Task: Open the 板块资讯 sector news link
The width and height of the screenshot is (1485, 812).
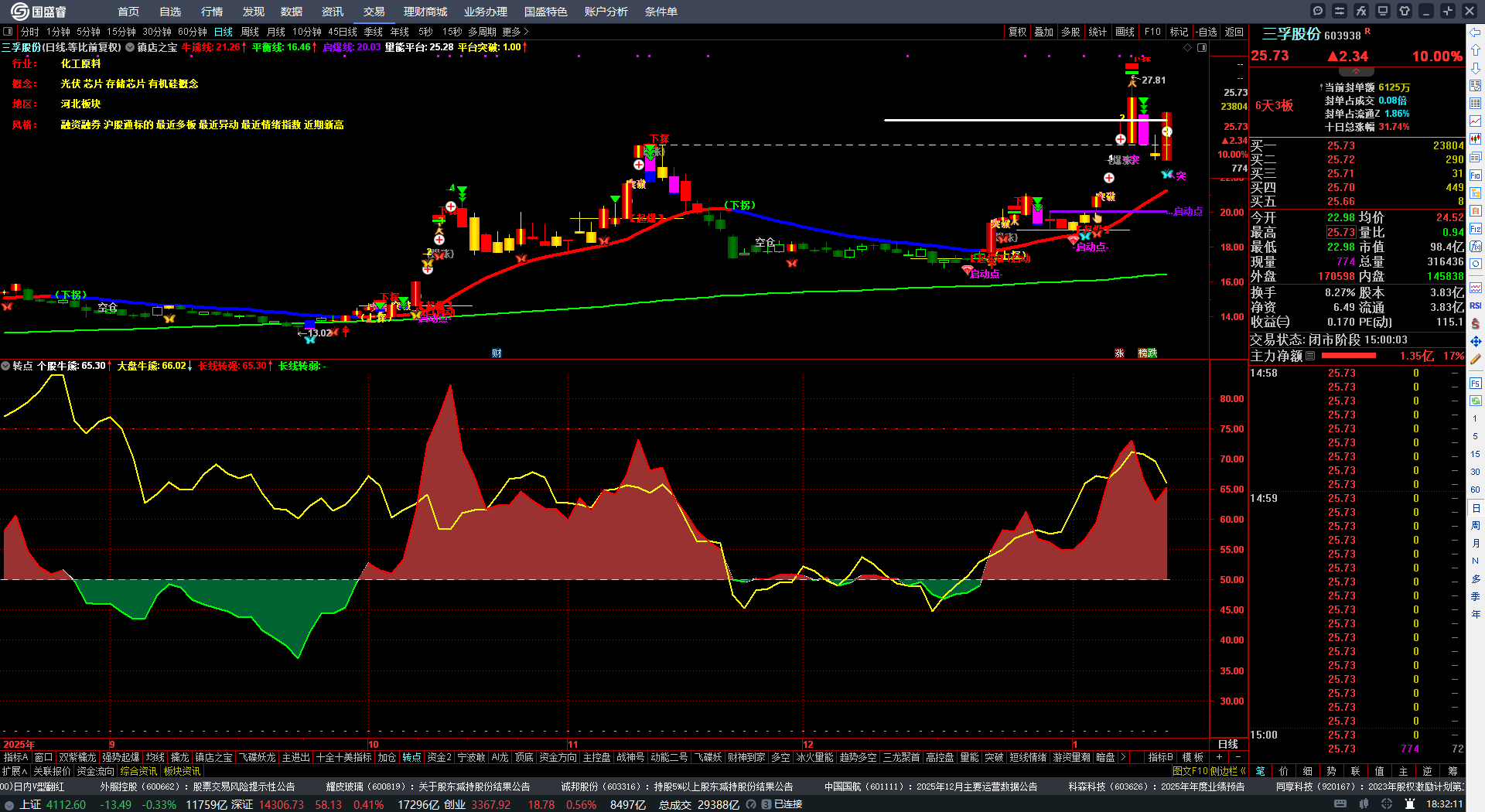Action: click(x=183, y=771)
